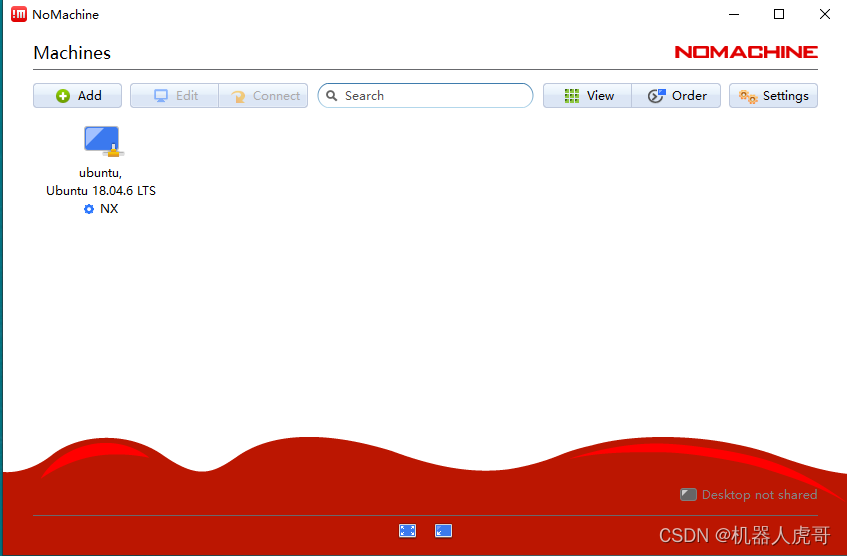Click the 'Ubuntu 18.04.6 LTS' label
This screenshot has width=847, height=556.
[x=101, y=191]
